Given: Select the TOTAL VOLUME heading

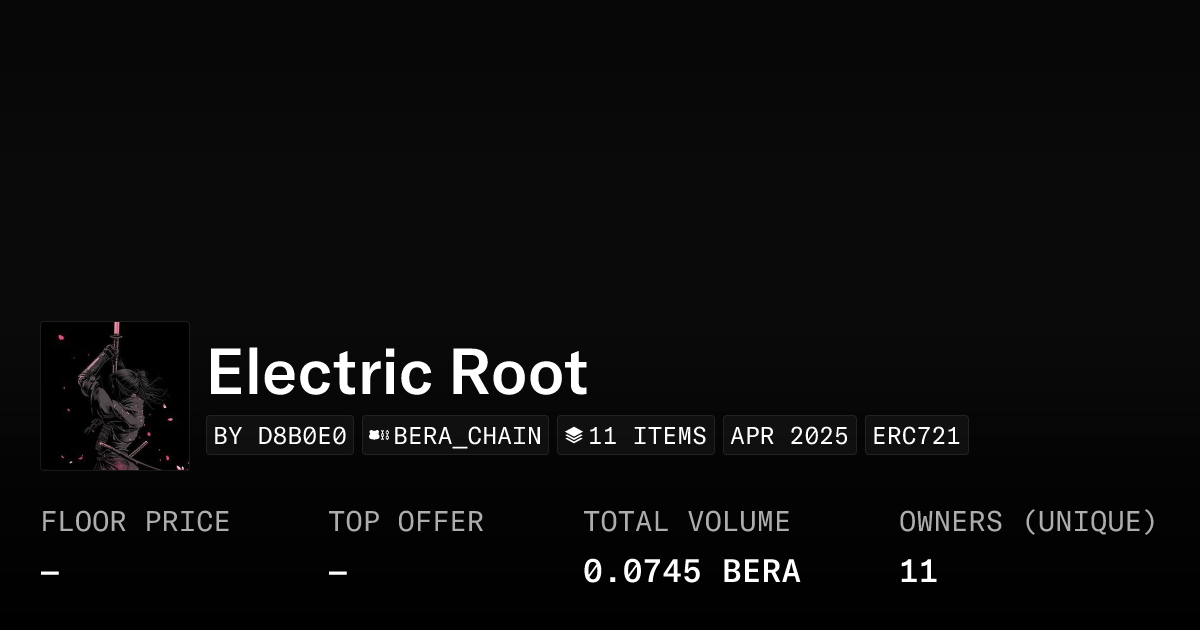Looking at the screenshot, I should click(686, 521).
